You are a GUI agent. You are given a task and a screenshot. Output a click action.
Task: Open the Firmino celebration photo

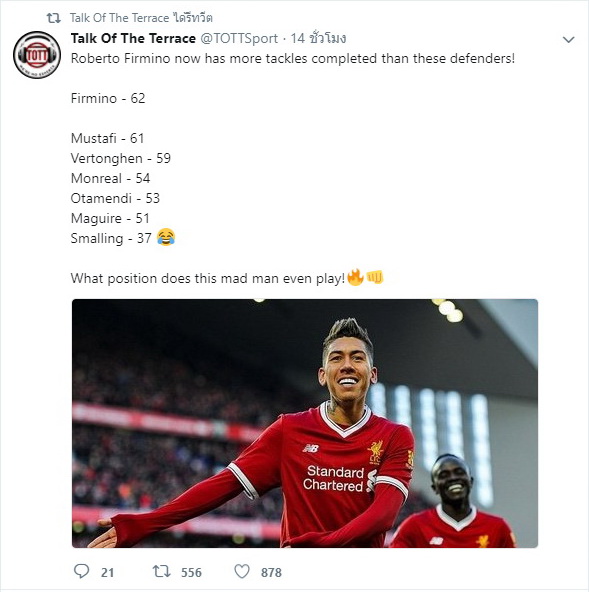tap(305, 423)
